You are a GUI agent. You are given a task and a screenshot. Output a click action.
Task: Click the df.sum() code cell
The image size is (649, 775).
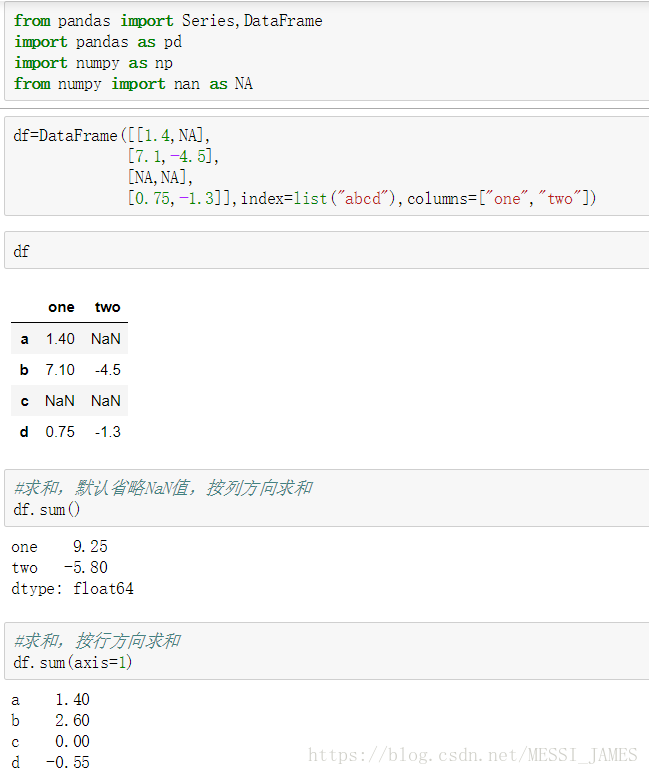point(326,498)
